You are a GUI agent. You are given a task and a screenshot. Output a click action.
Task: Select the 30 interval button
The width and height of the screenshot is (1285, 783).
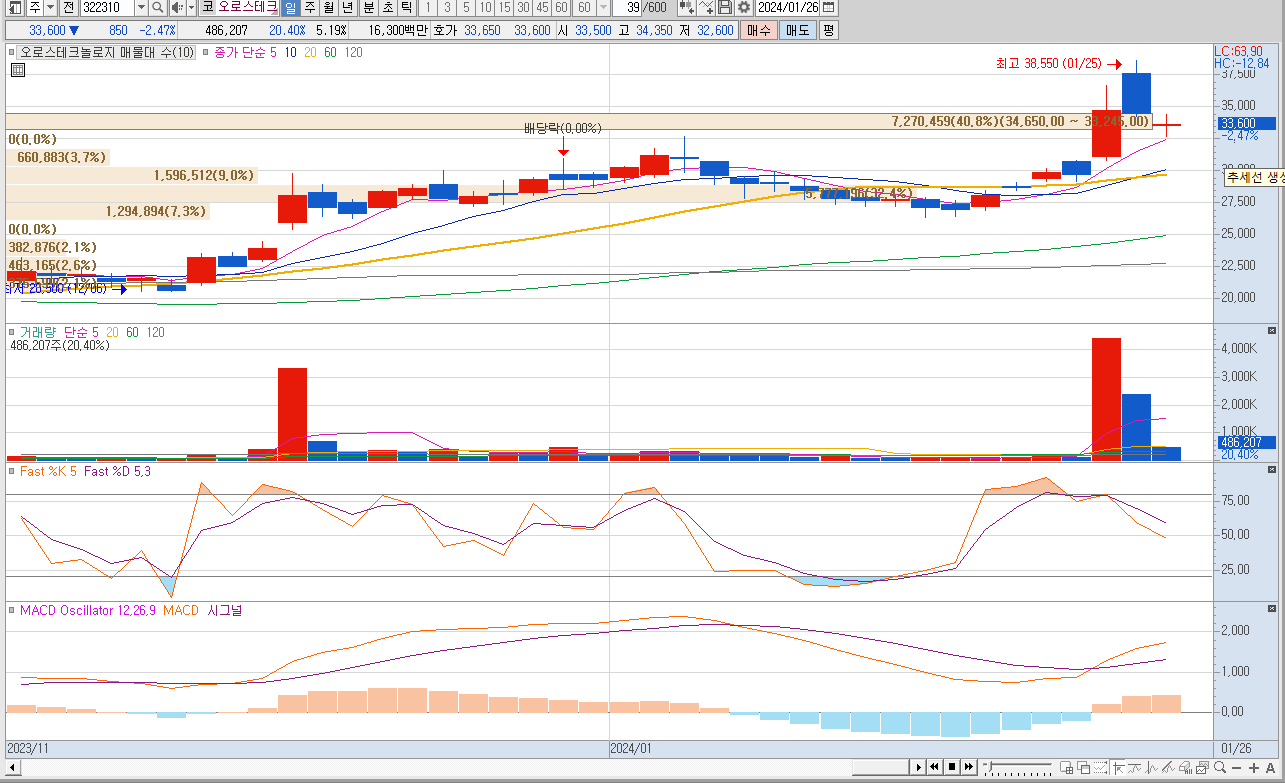[525, 7]
